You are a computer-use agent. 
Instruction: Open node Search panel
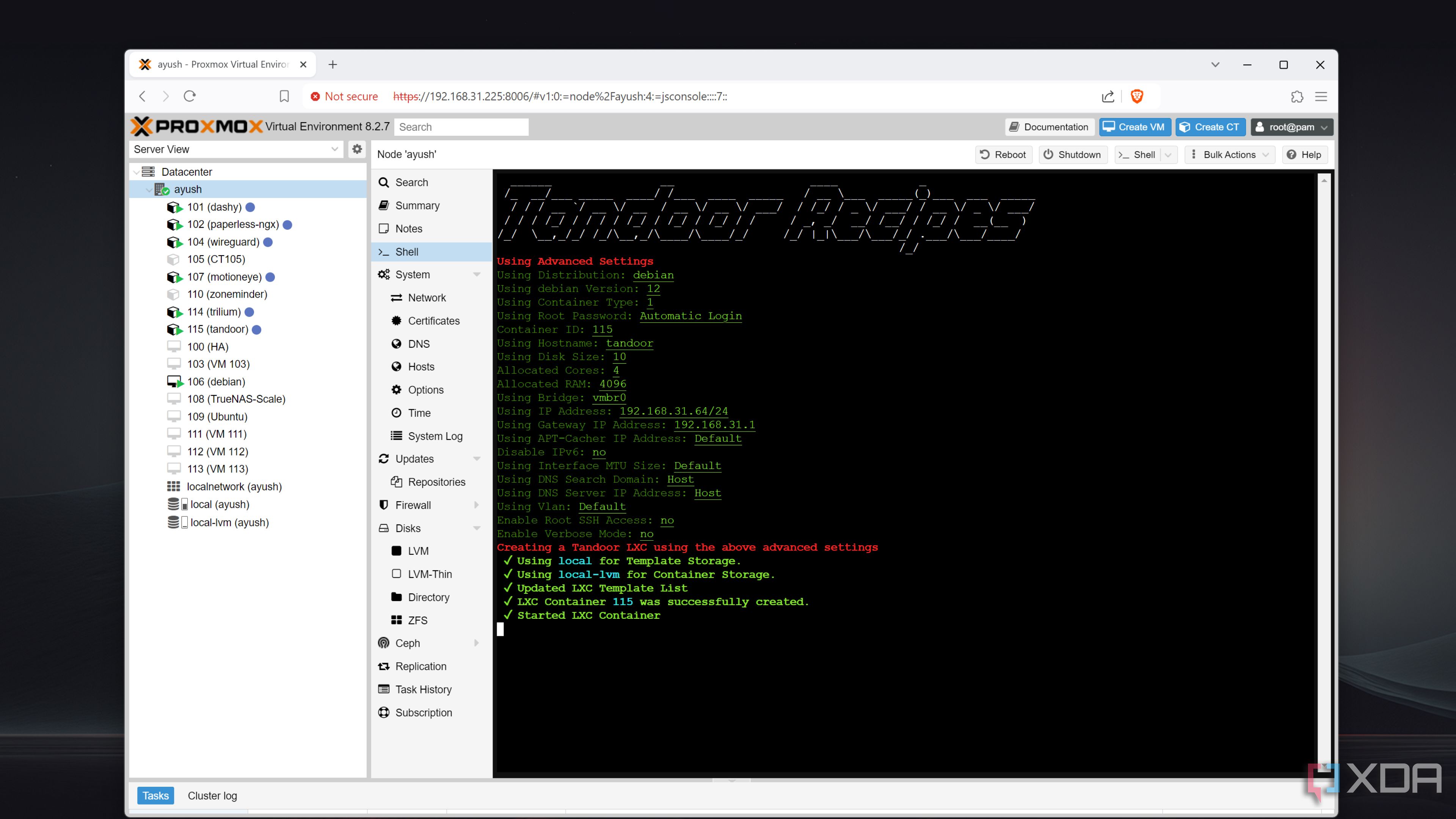[432, 182]
